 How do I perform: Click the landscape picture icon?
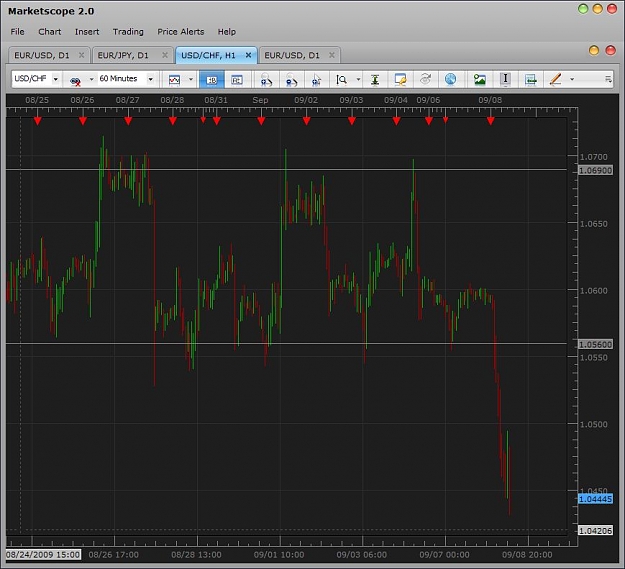pos(480,80)
